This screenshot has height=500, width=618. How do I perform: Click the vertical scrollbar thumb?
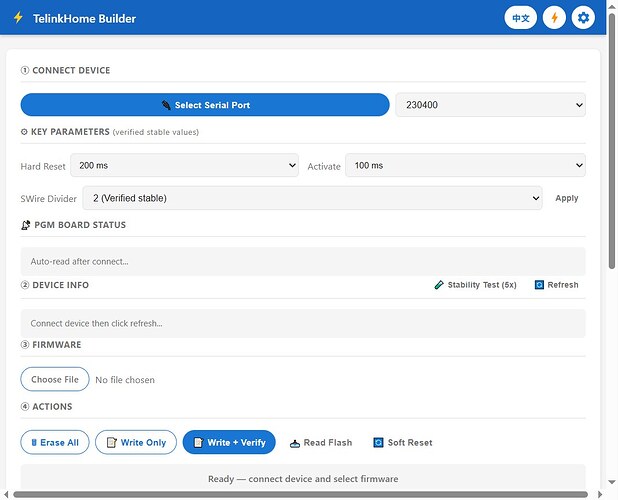pos(612,141)
